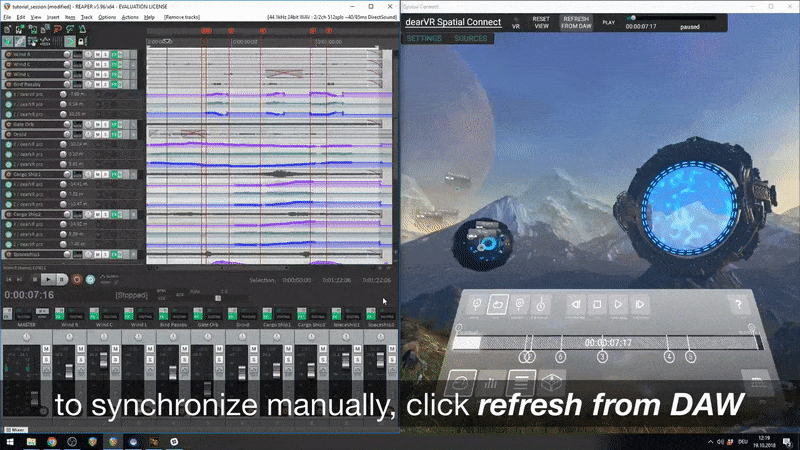Open the Actions menu in REAPER
Viewport: 800px width, 450px height.
tap(130, 17)
